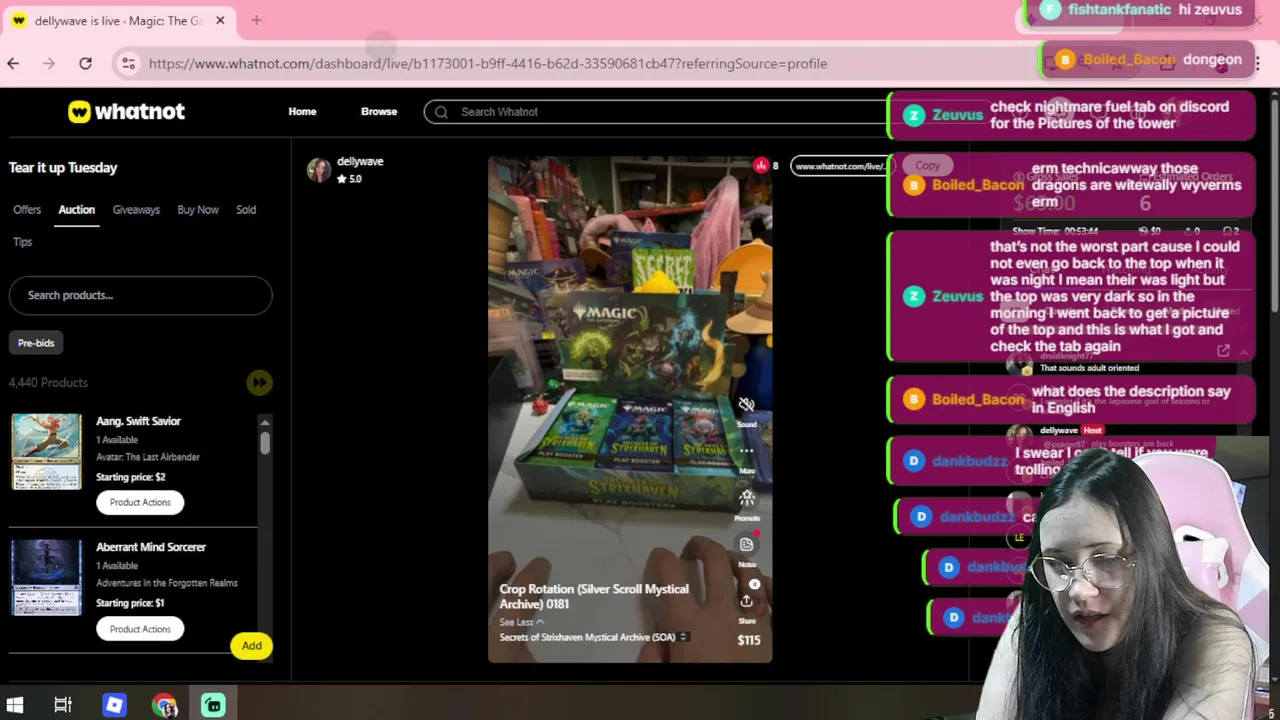Click the Share icon on video
The height and width of the screenshot is (720, 1280).
[746, 601]
